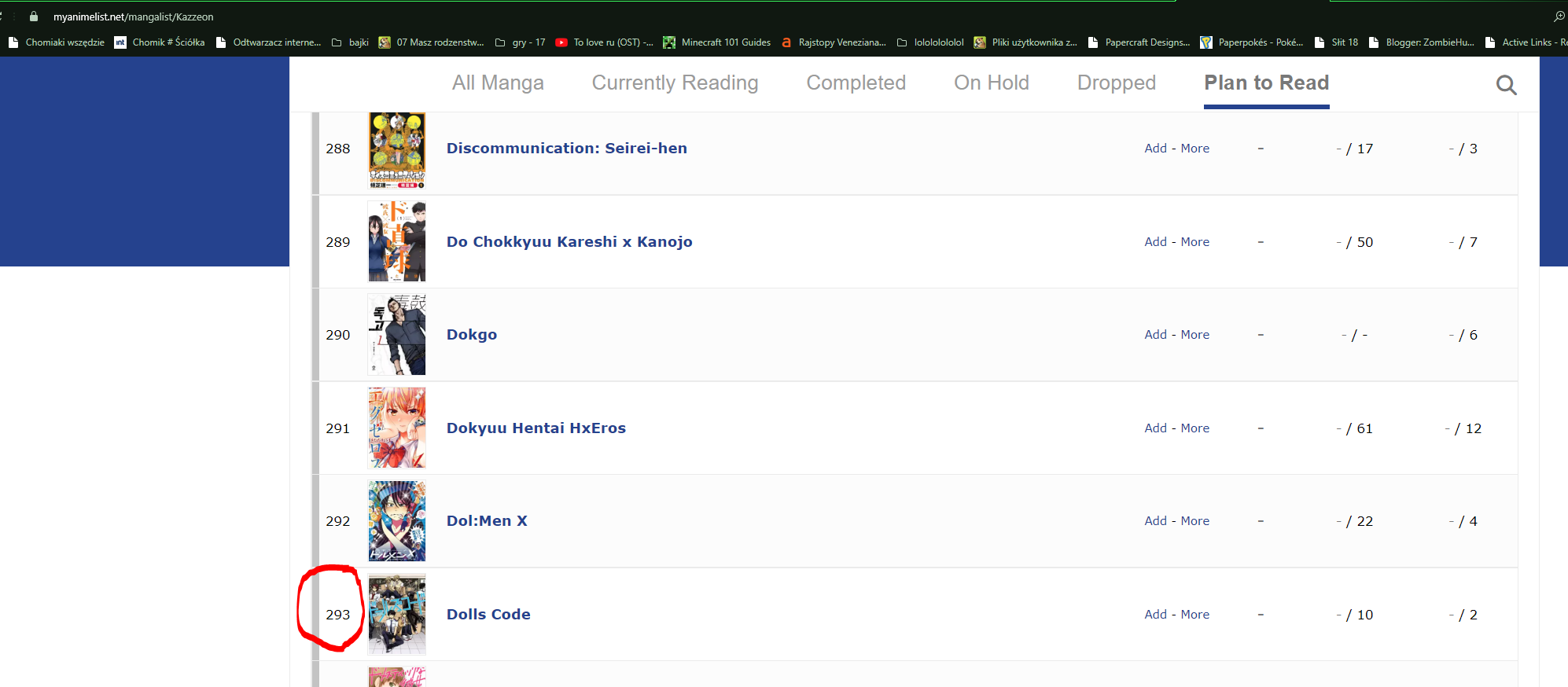Click the "- / 3" volumes cell for Discommunication

[1463, 149]
